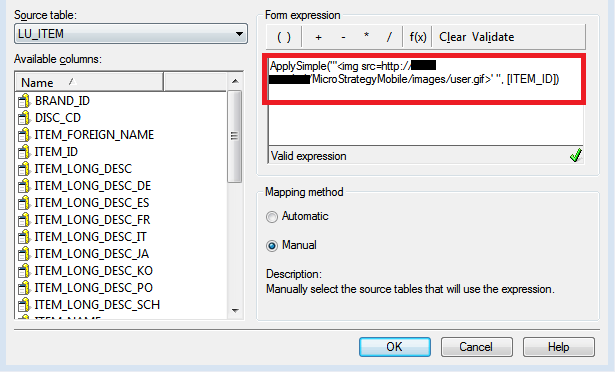Sort columns by the Name header
Image resolution: width=615 pixels, height=372 pixels.
point(89,82)
